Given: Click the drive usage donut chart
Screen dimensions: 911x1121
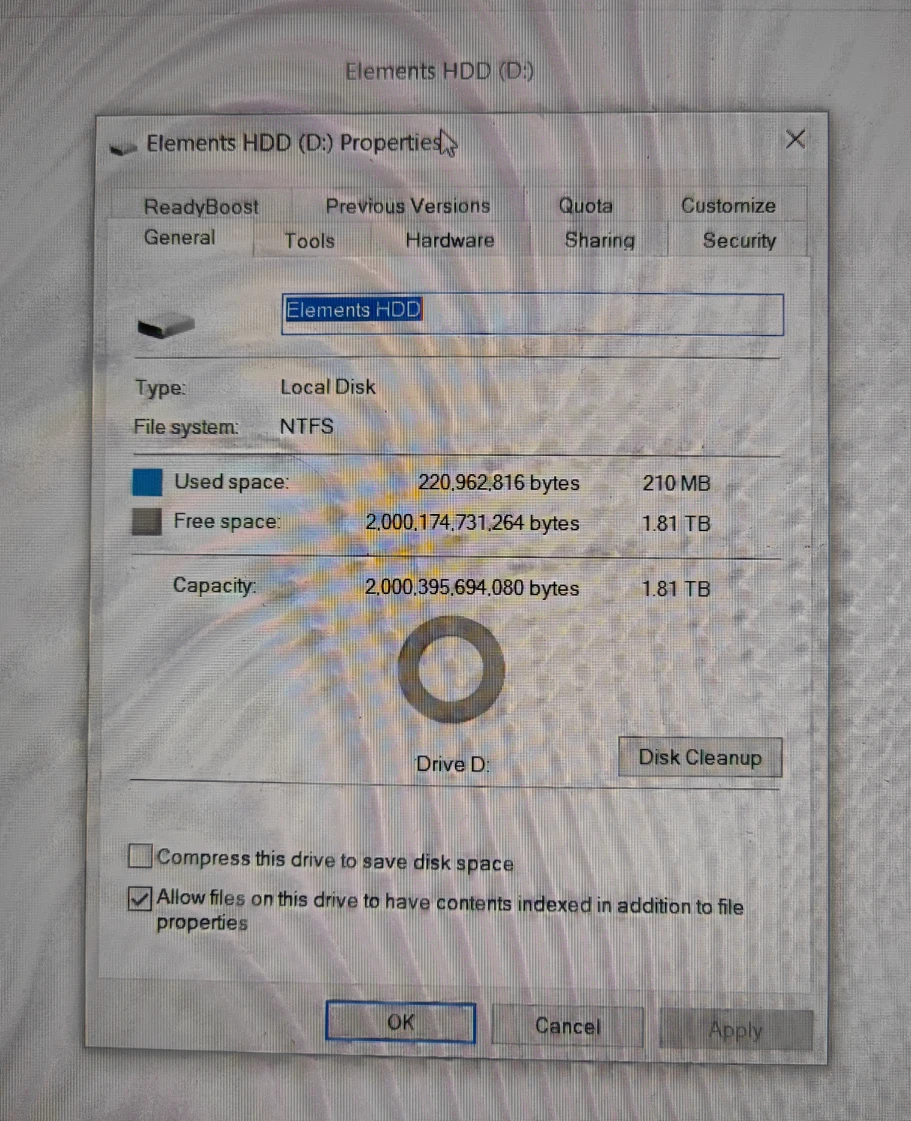Looking at the screenshot, I should coord(451,670).
